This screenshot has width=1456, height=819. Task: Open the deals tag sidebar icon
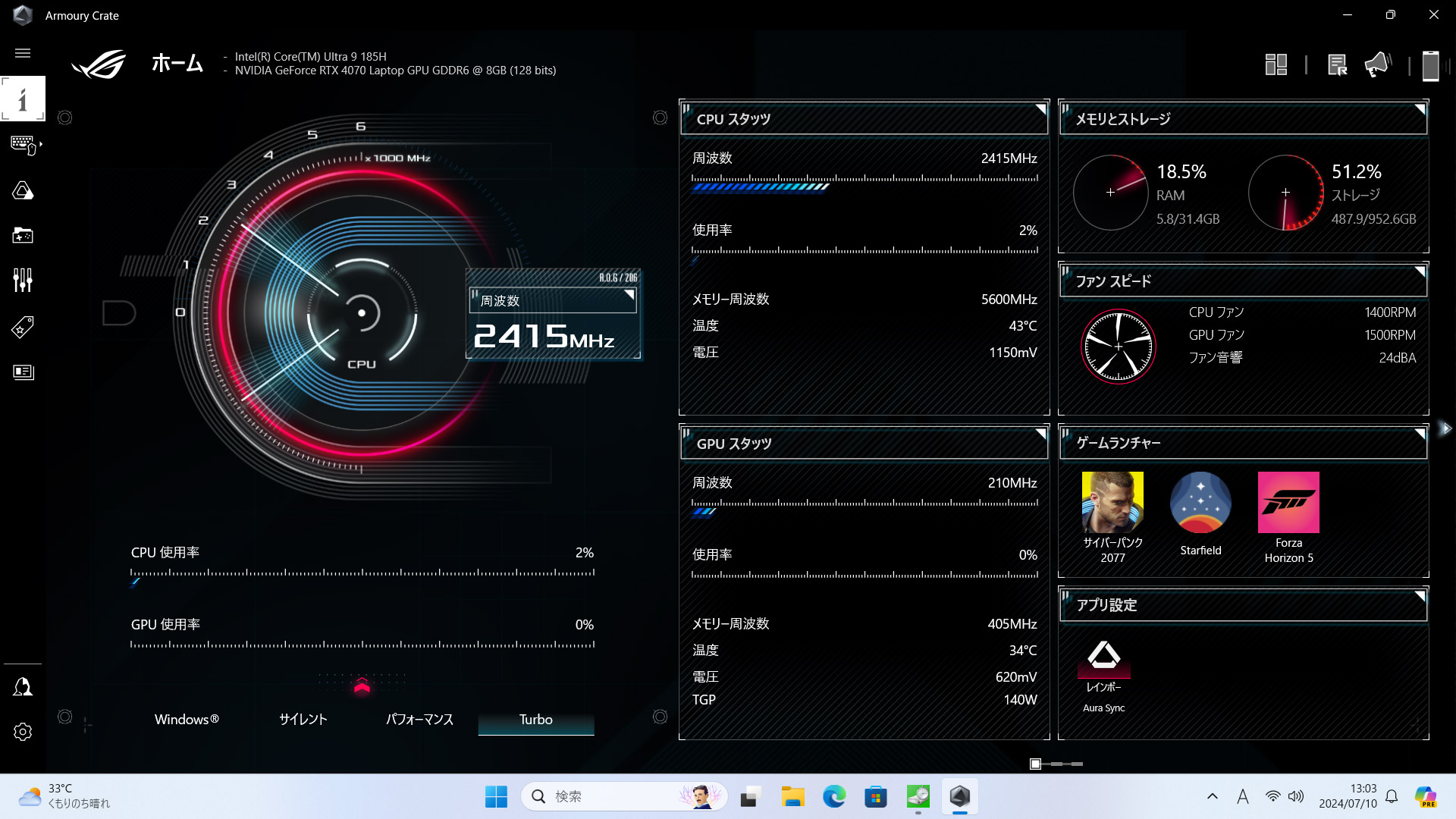pos(23,327)
